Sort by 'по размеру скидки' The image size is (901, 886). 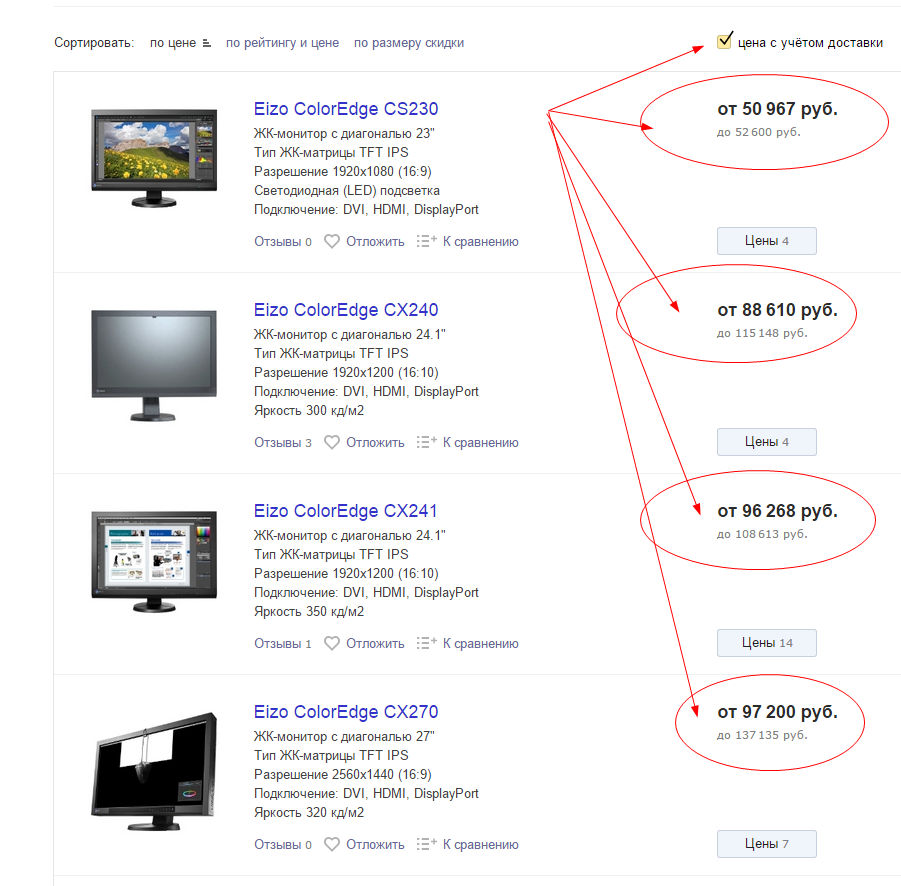click(409, 43)
